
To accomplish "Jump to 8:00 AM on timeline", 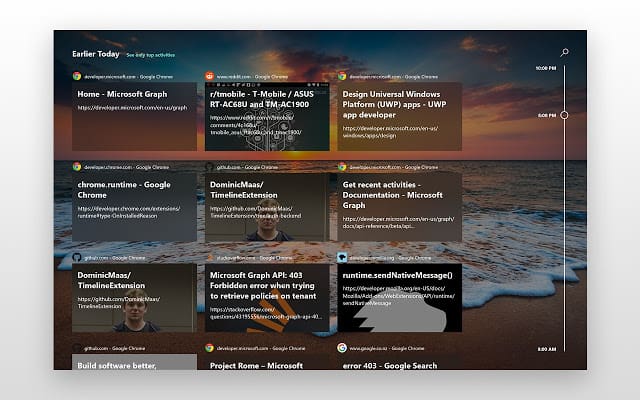I will [x=545, y=349].
